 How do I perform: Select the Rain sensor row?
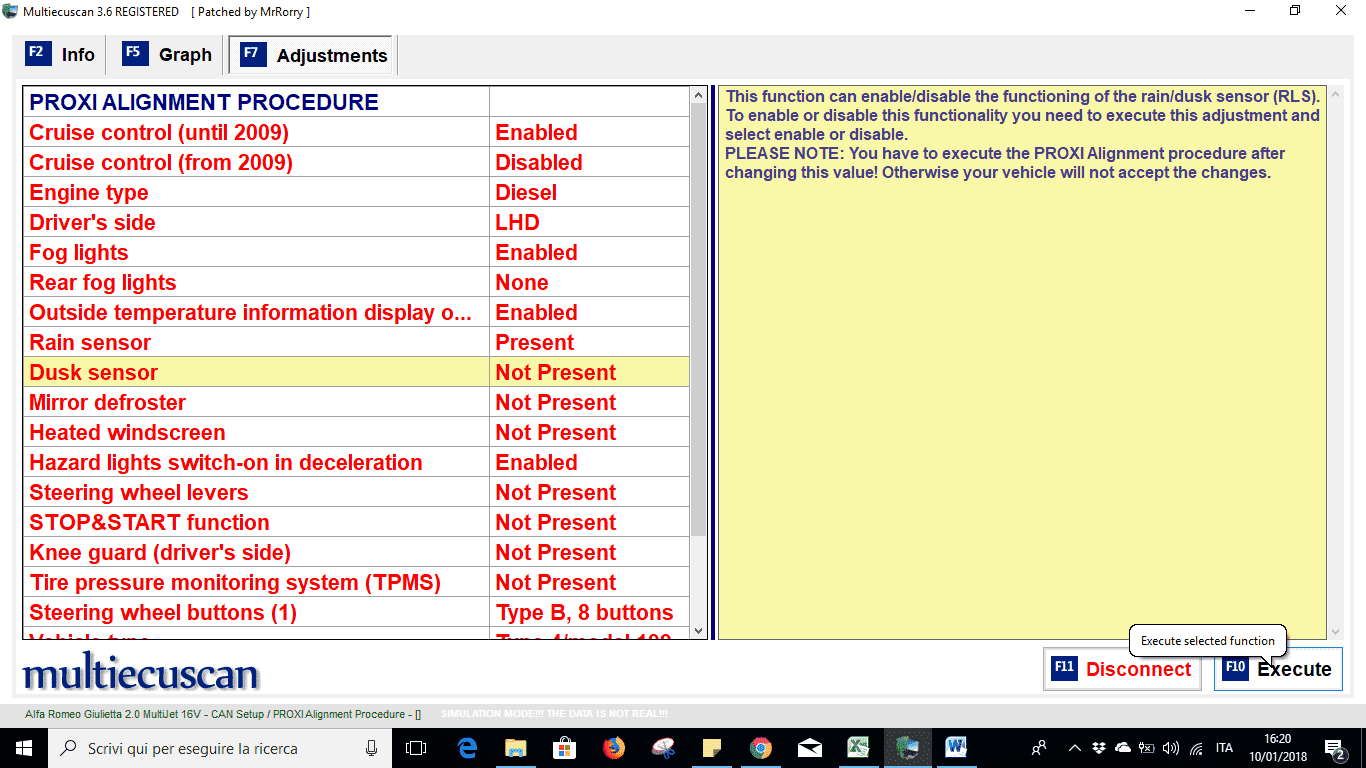tap(256, 342)
